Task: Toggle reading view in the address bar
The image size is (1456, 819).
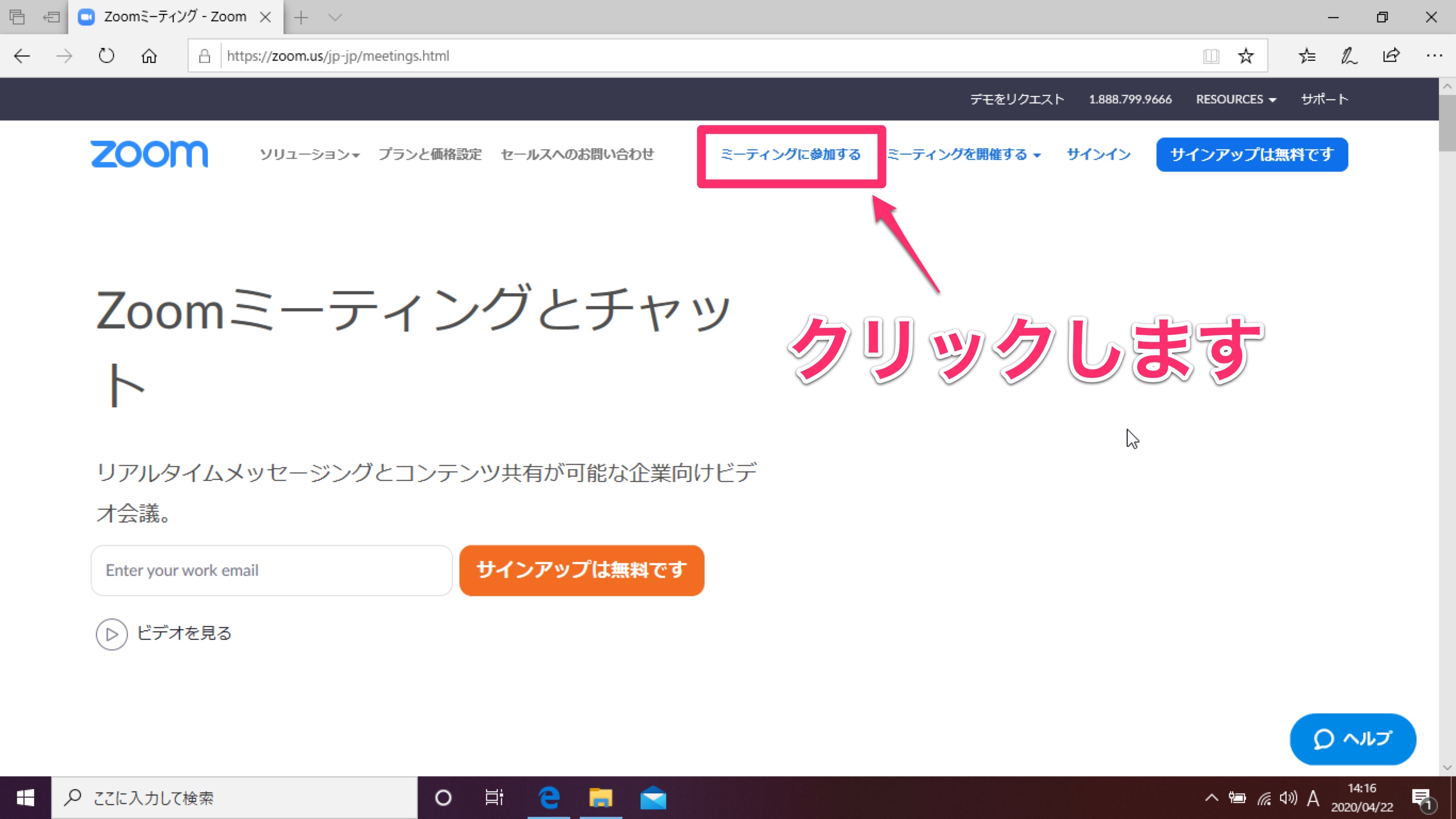Action: (x=1211, y=55)
